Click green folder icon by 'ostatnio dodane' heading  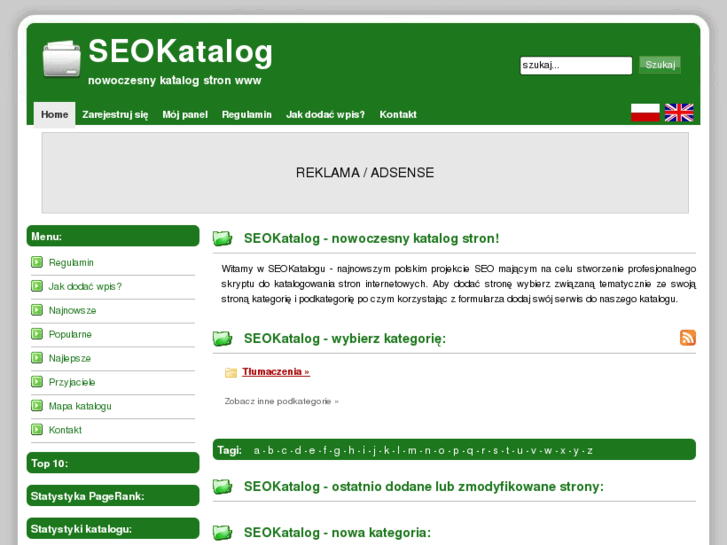223,487
